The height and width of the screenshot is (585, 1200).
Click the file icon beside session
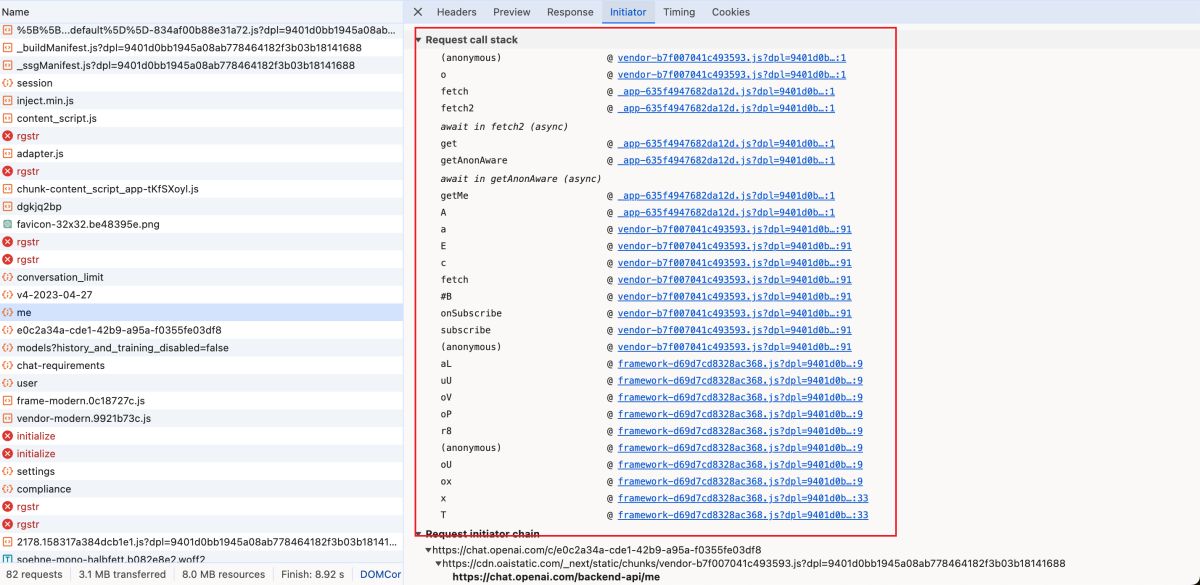(x=7, y=83)
